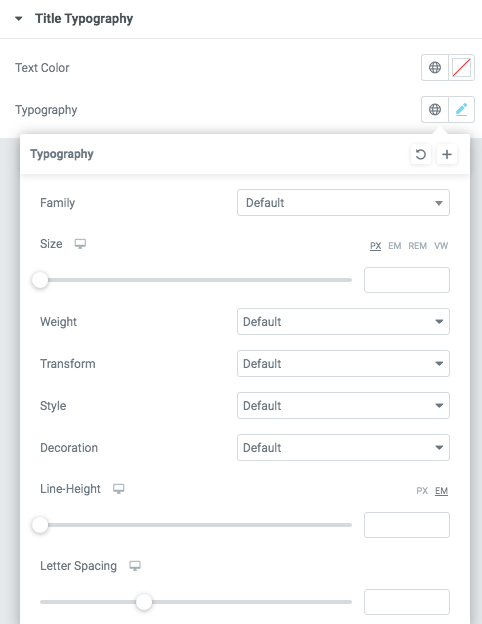Open responsive device icon next to Line-Height

pyautogui.click(x=119, y=489)
